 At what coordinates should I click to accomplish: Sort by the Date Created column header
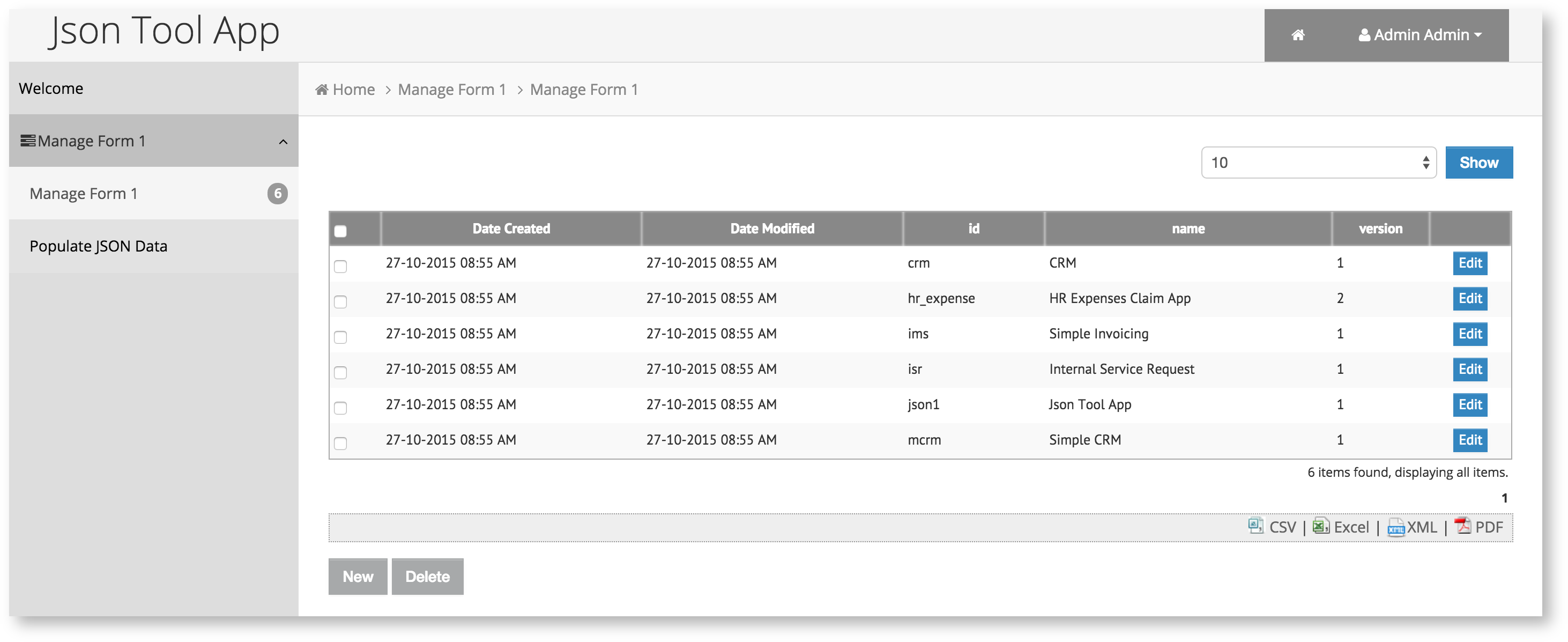[511, 228]
